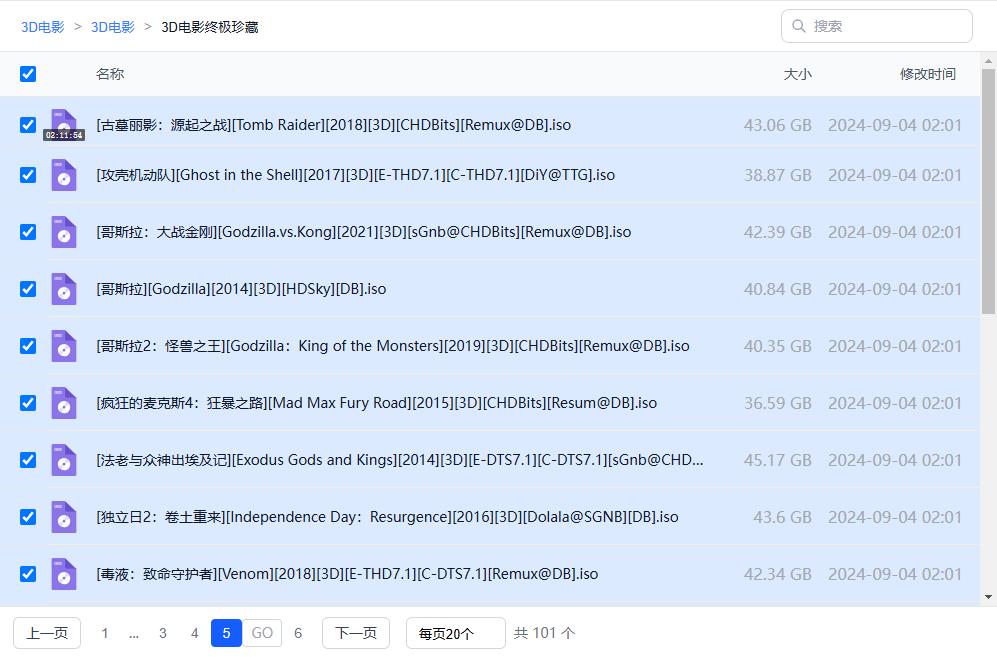997x657 pixels.
Task: Click the Venom 2018 ISO file icon
Action: (x=64, y=574)
